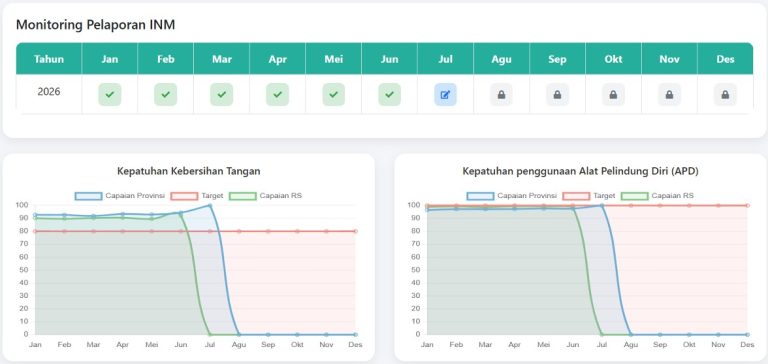Toggle Capaian Provinsi legend in APD chart

(511, 196)
